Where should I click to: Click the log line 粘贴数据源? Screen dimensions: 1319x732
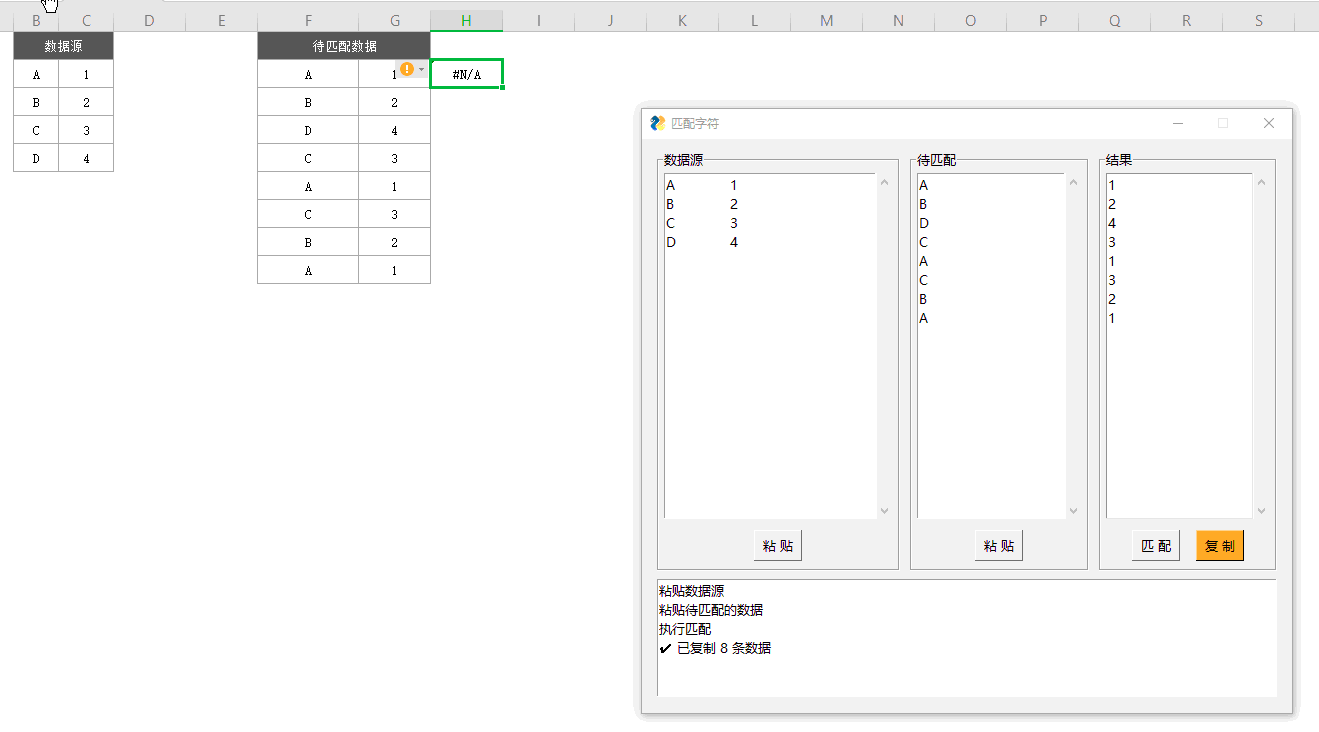[x=688, y=590]
